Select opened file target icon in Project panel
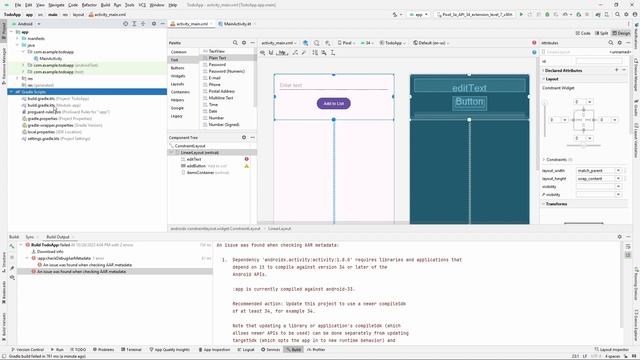This screenshot has height=360, width=640. pyautogui.click(x=125, y=24)
